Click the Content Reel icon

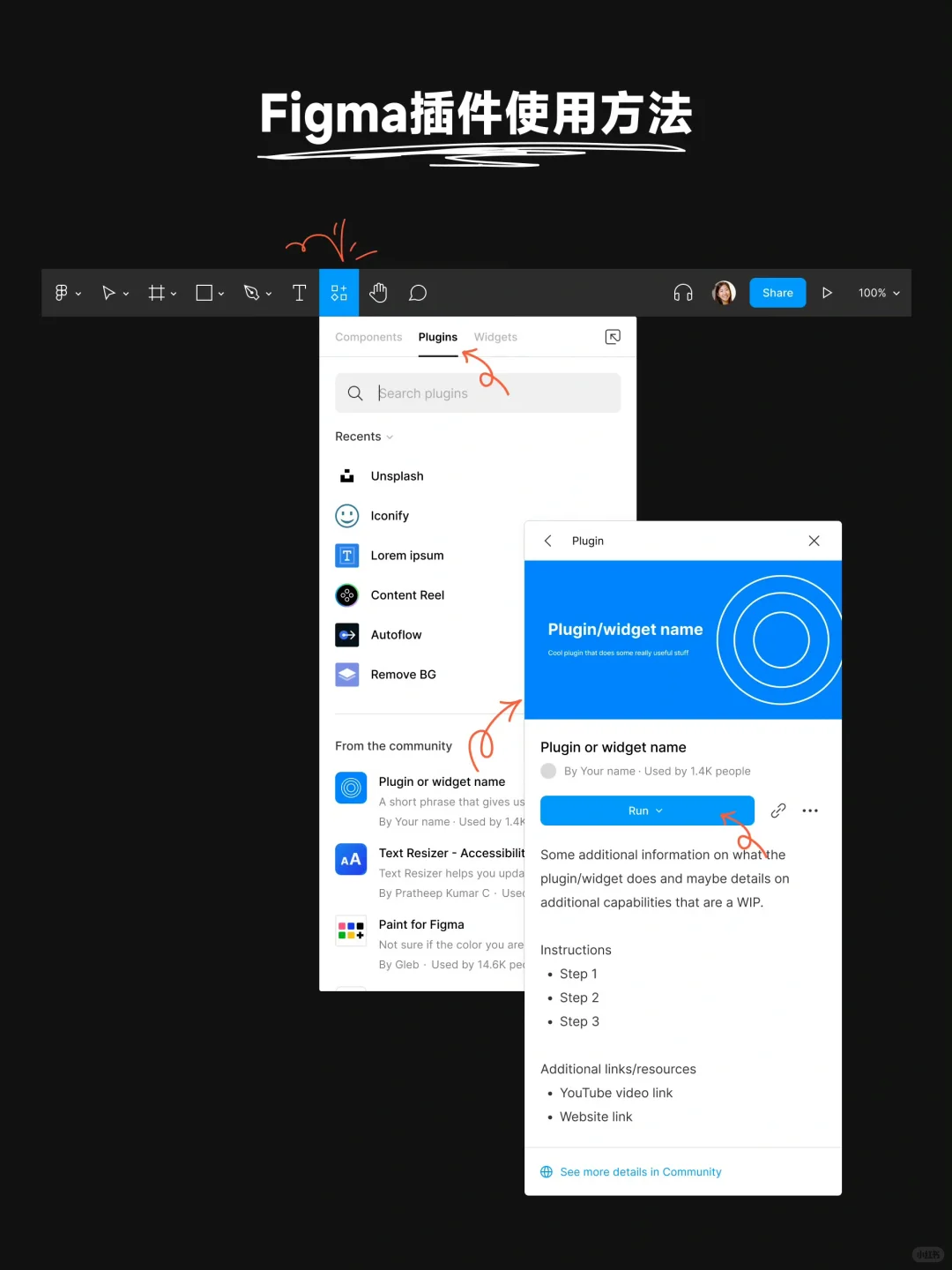(347, 595)
